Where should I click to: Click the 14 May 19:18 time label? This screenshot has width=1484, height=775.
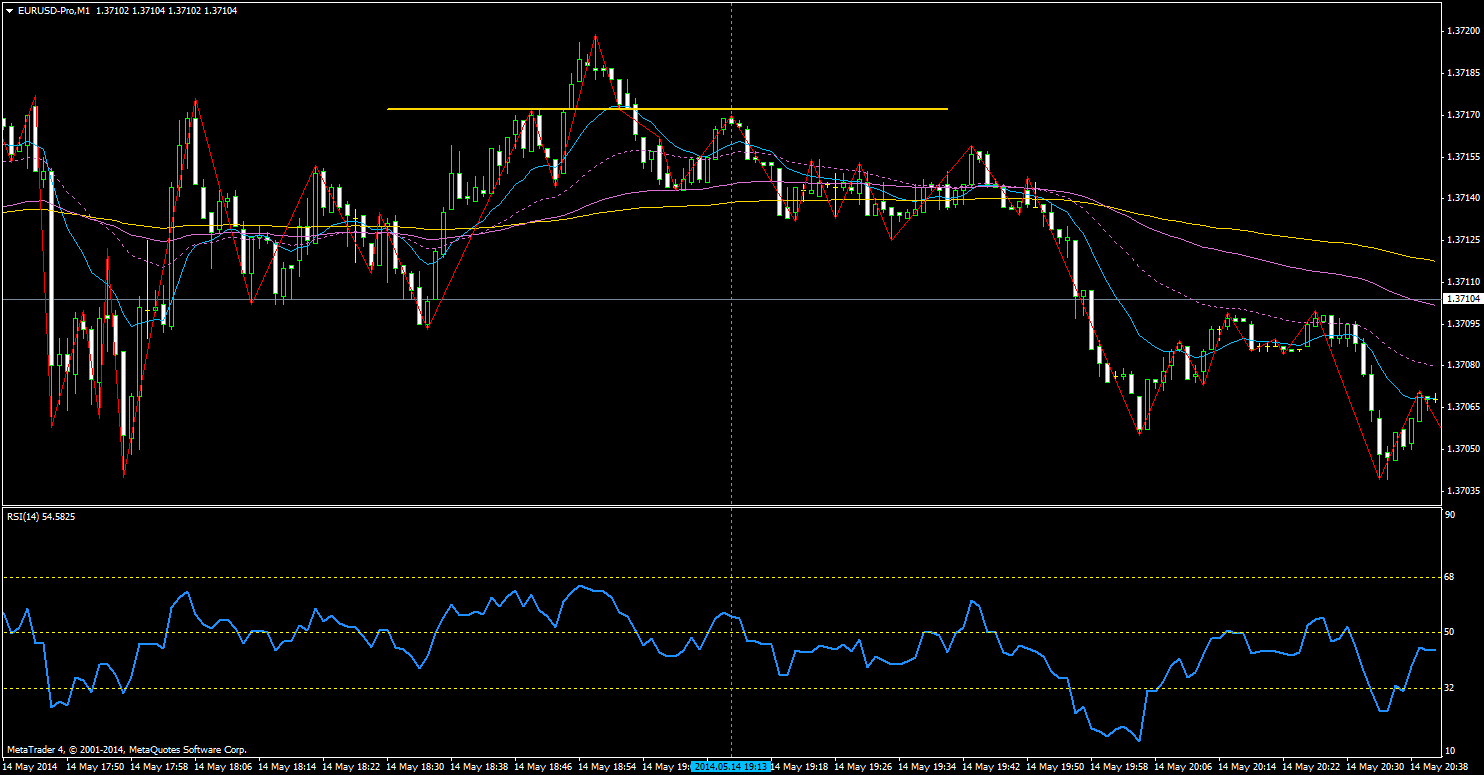[800, 767]
